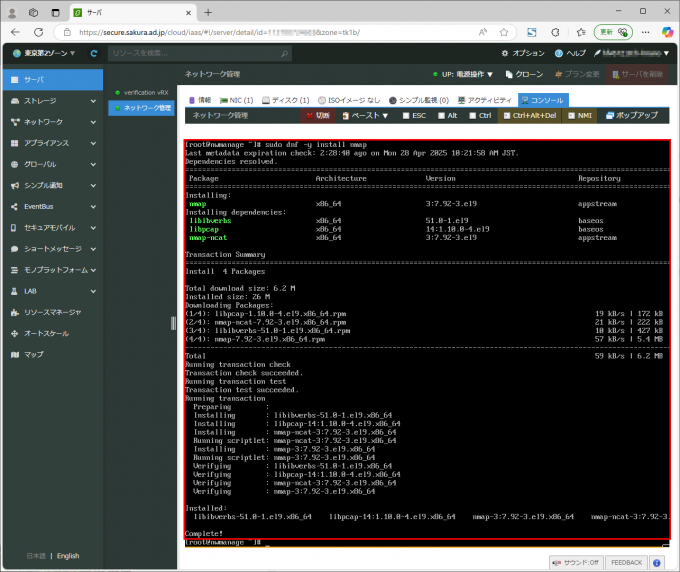
Task: Click the browser reload button
Action: (x=39, y=32)
